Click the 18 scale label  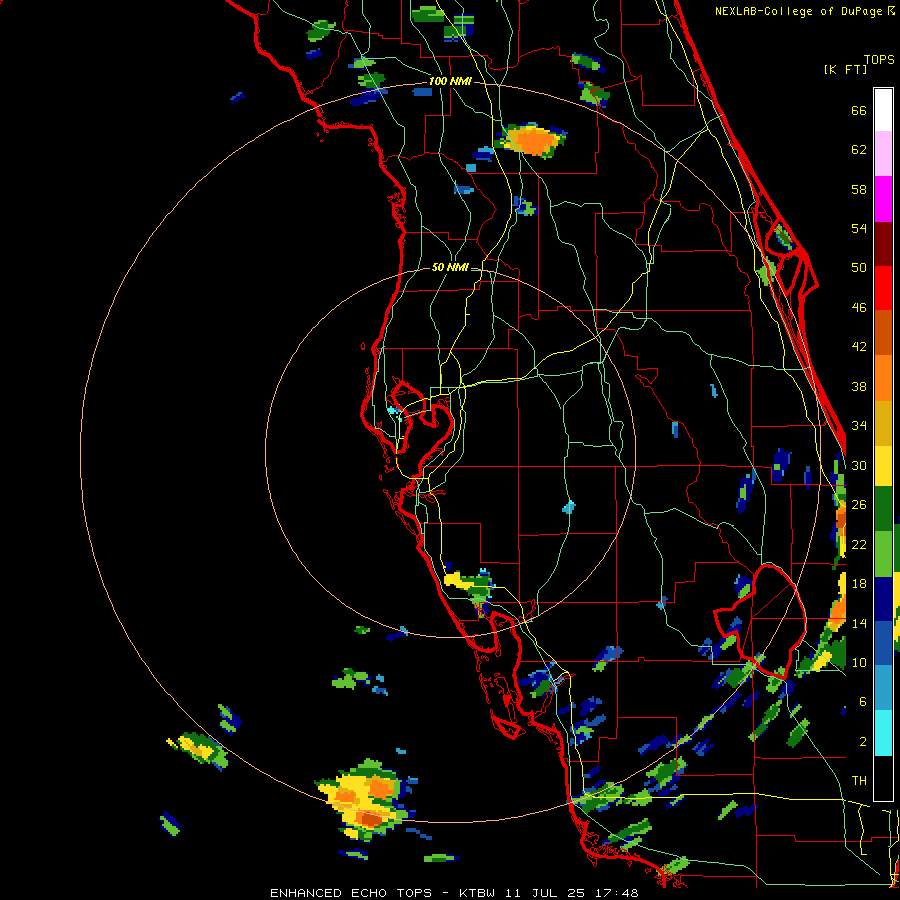click(859, 584)
